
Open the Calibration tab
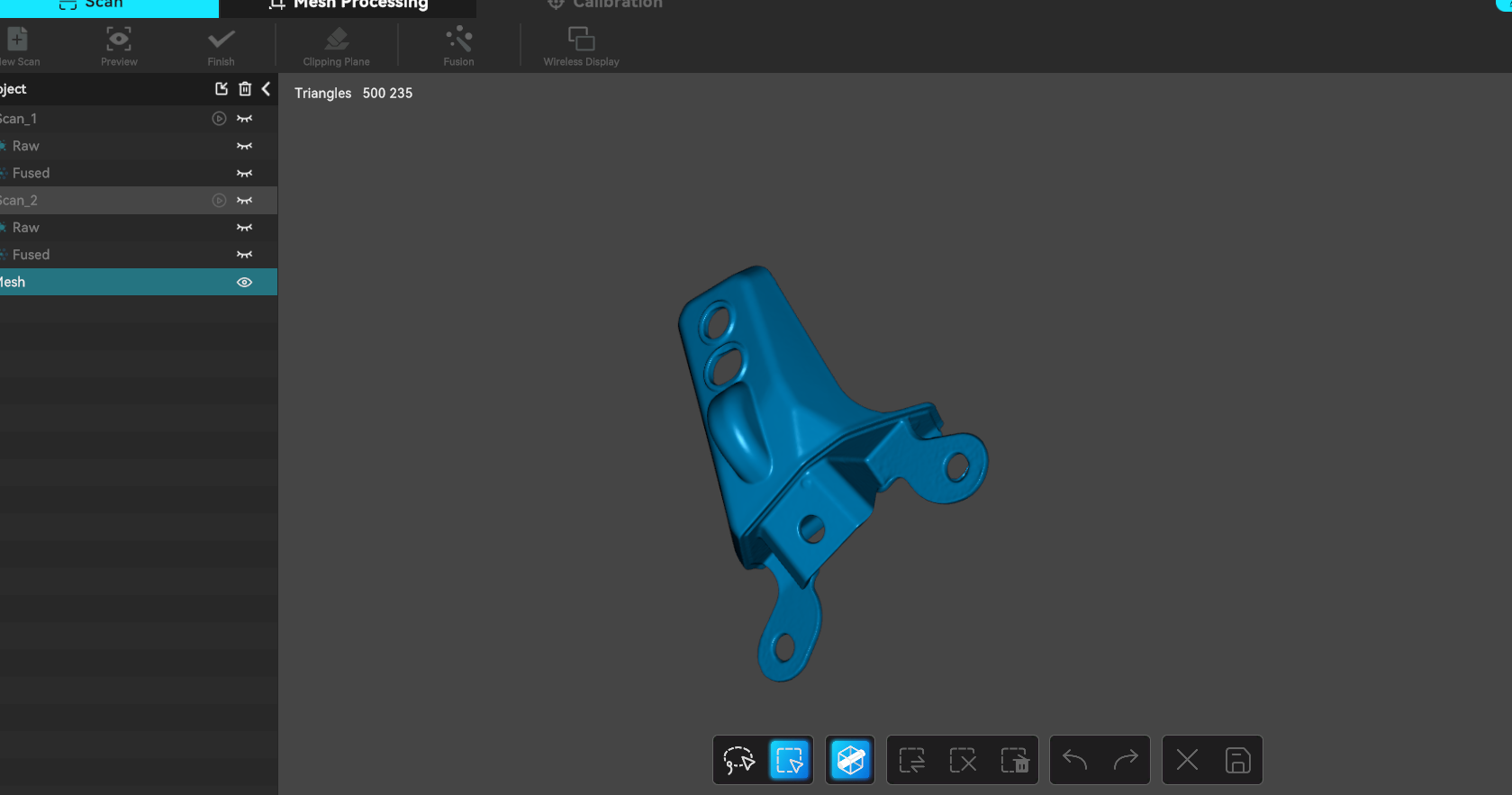coord(605,5)
